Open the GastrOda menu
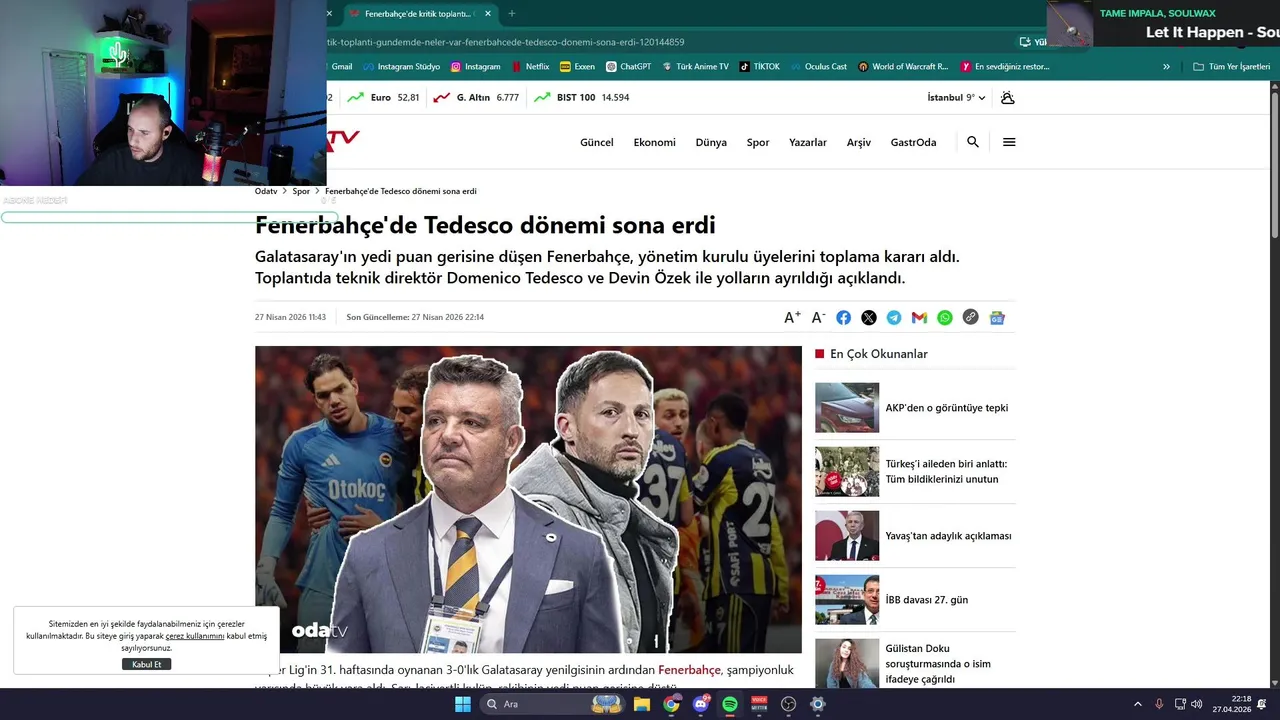The height and width of the screenshot is (720, 1280). (913, 142)
